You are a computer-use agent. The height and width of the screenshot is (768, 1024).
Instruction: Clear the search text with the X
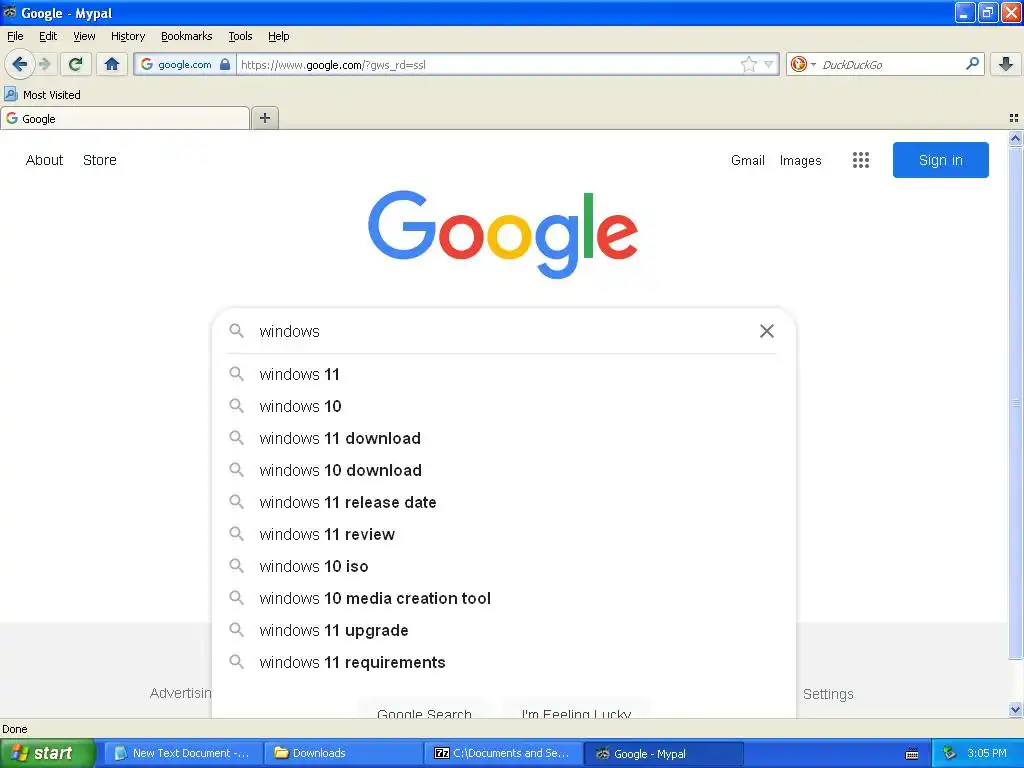click(767, 331)
